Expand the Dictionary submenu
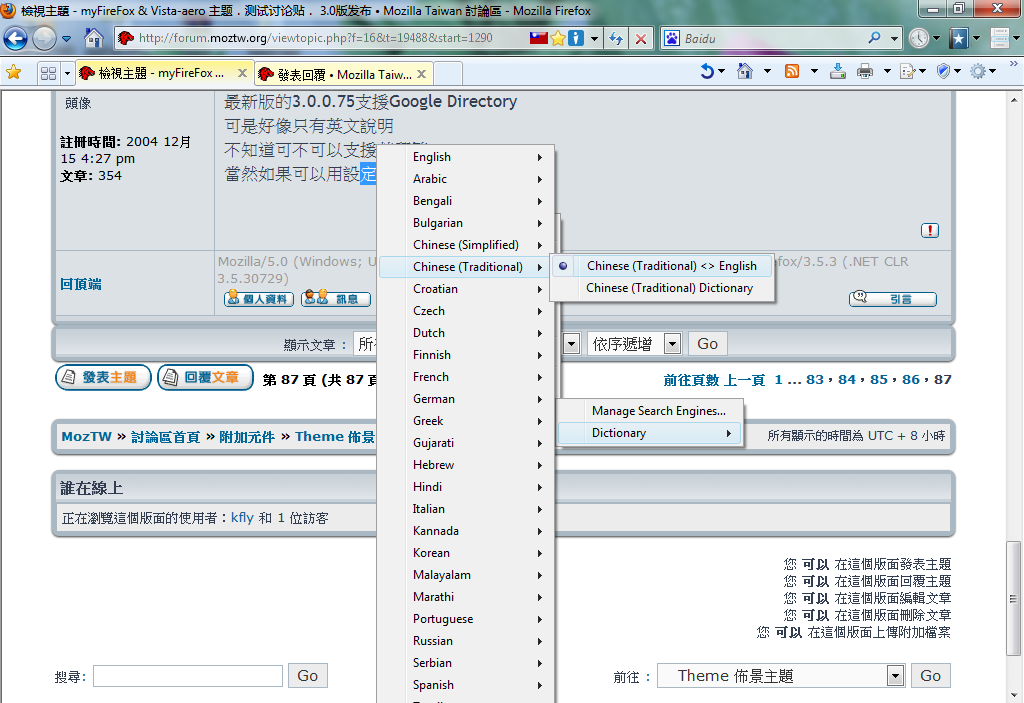 [650, 433]
